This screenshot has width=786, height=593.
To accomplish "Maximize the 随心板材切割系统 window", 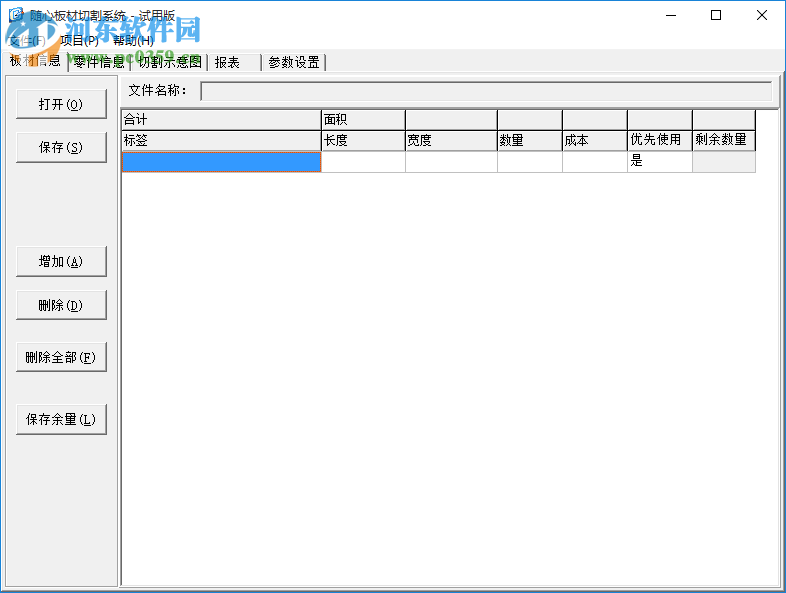I will (716, 15).
